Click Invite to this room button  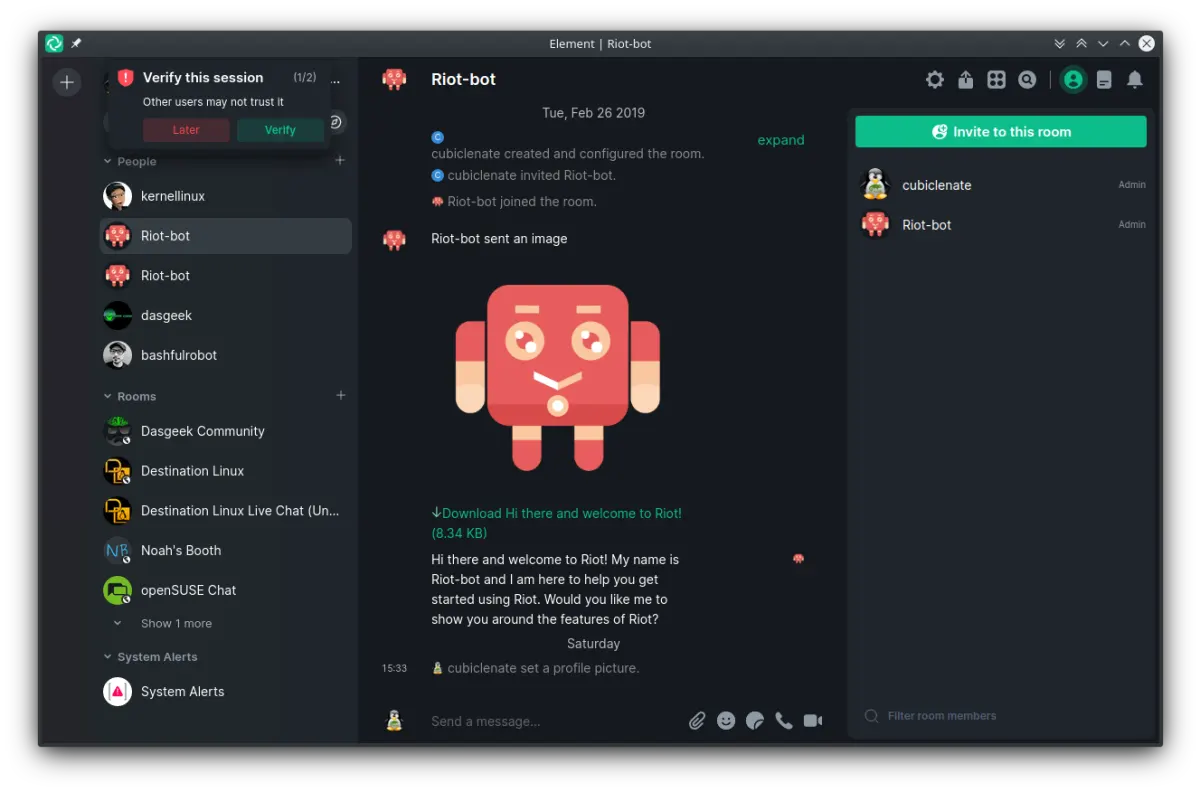click(x=1000, y=132)
